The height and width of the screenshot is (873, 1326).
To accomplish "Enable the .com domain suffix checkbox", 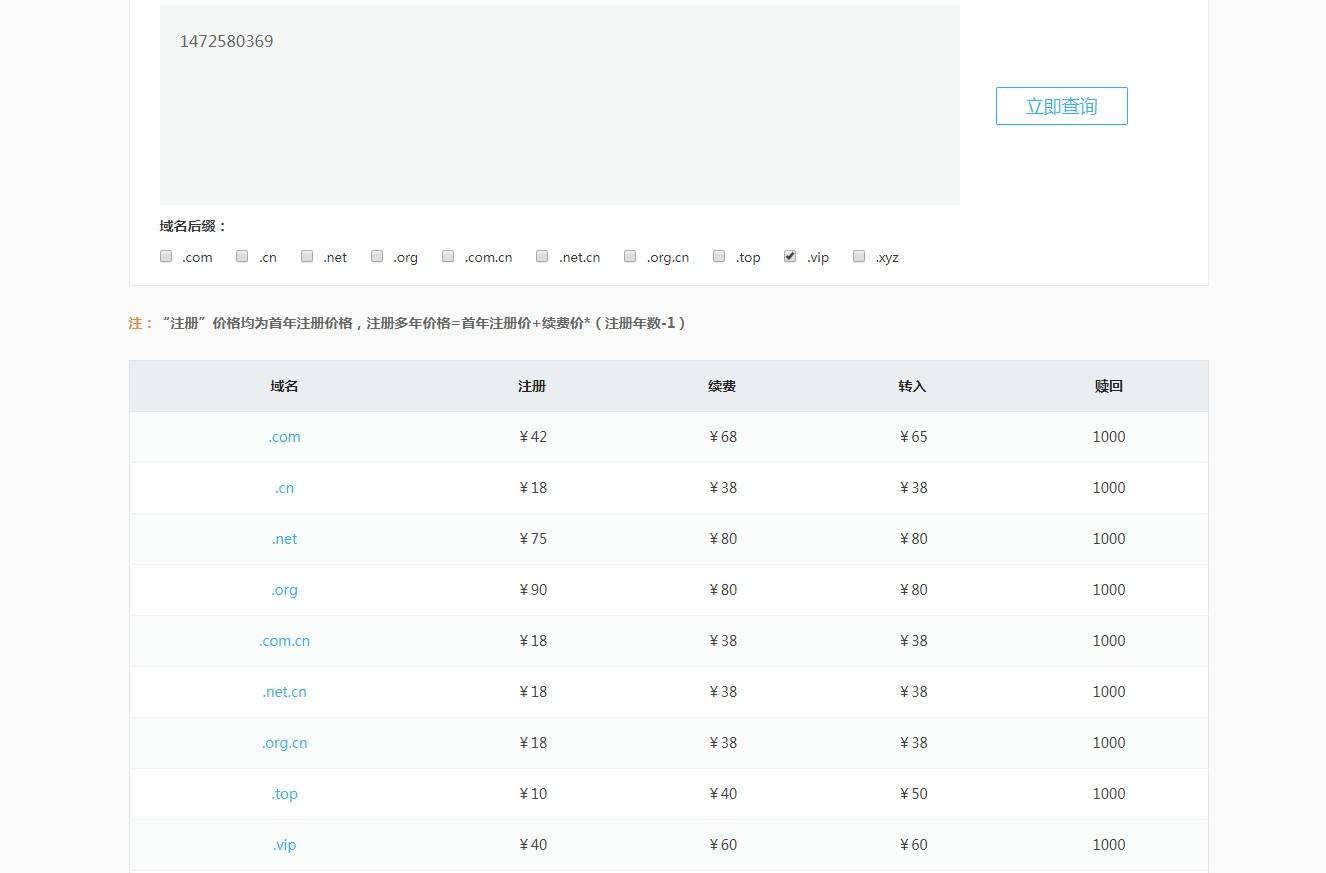I will [165, 256].
